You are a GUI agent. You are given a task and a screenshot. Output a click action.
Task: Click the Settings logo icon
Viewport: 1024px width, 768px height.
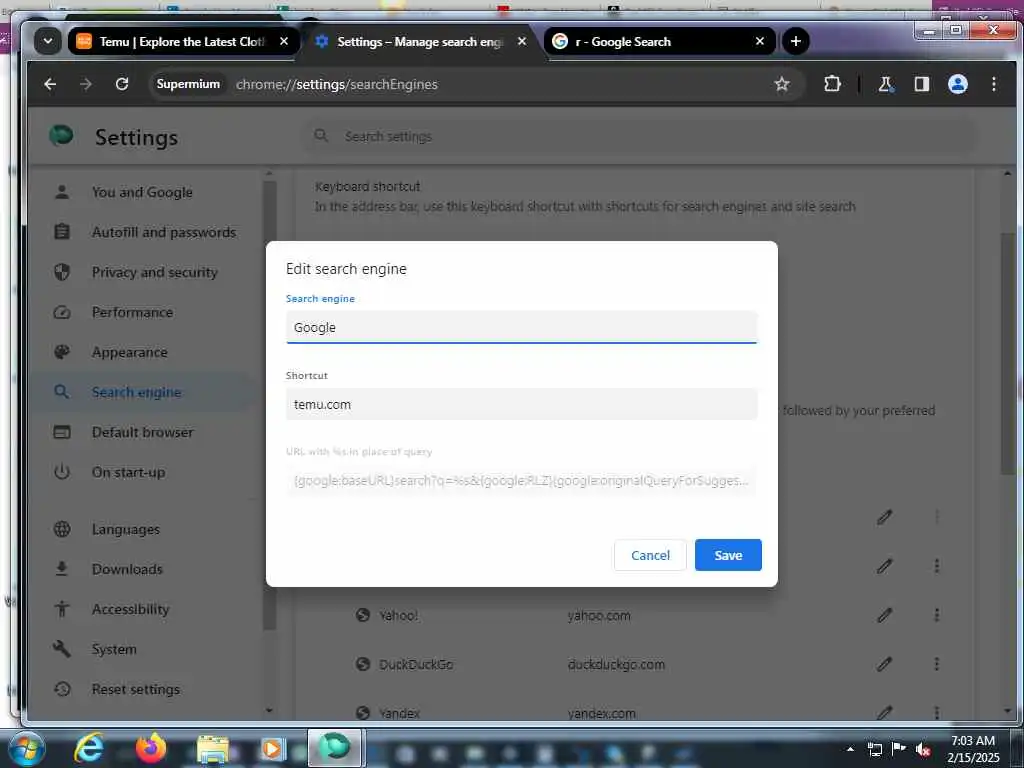[x=61, y=136]
